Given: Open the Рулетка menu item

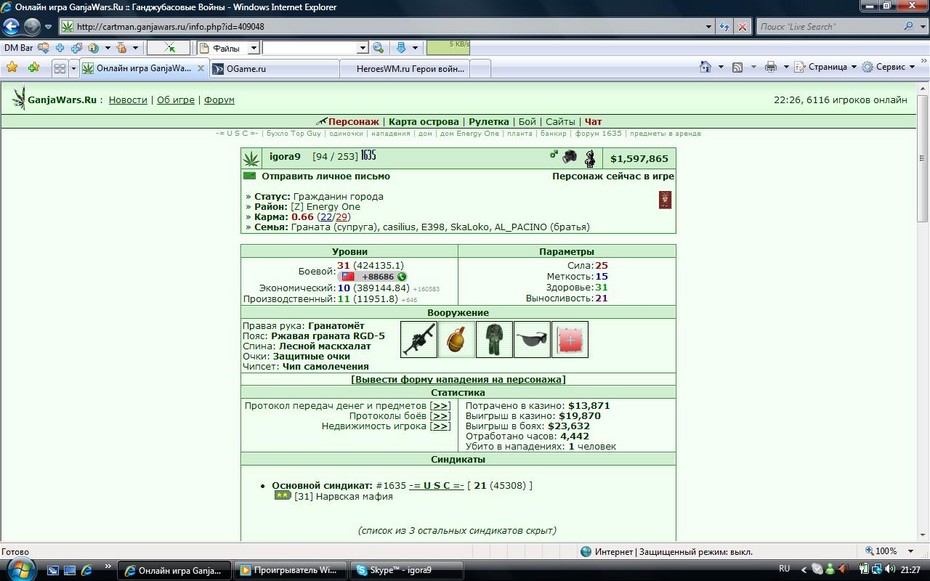Looking at the screenshot, I should click(489, 122).
